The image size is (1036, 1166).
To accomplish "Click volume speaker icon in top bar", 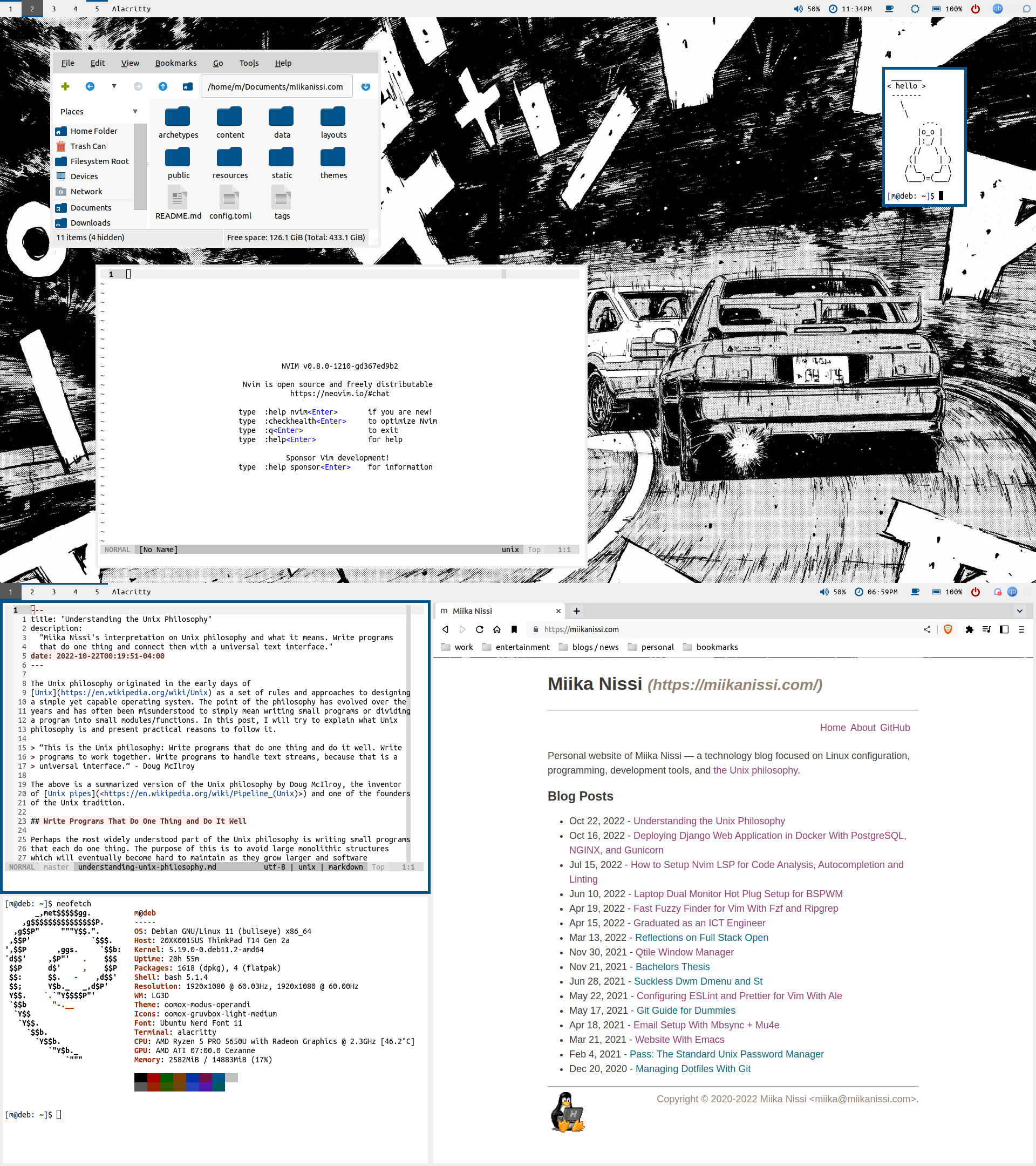I will coord(798,9).
